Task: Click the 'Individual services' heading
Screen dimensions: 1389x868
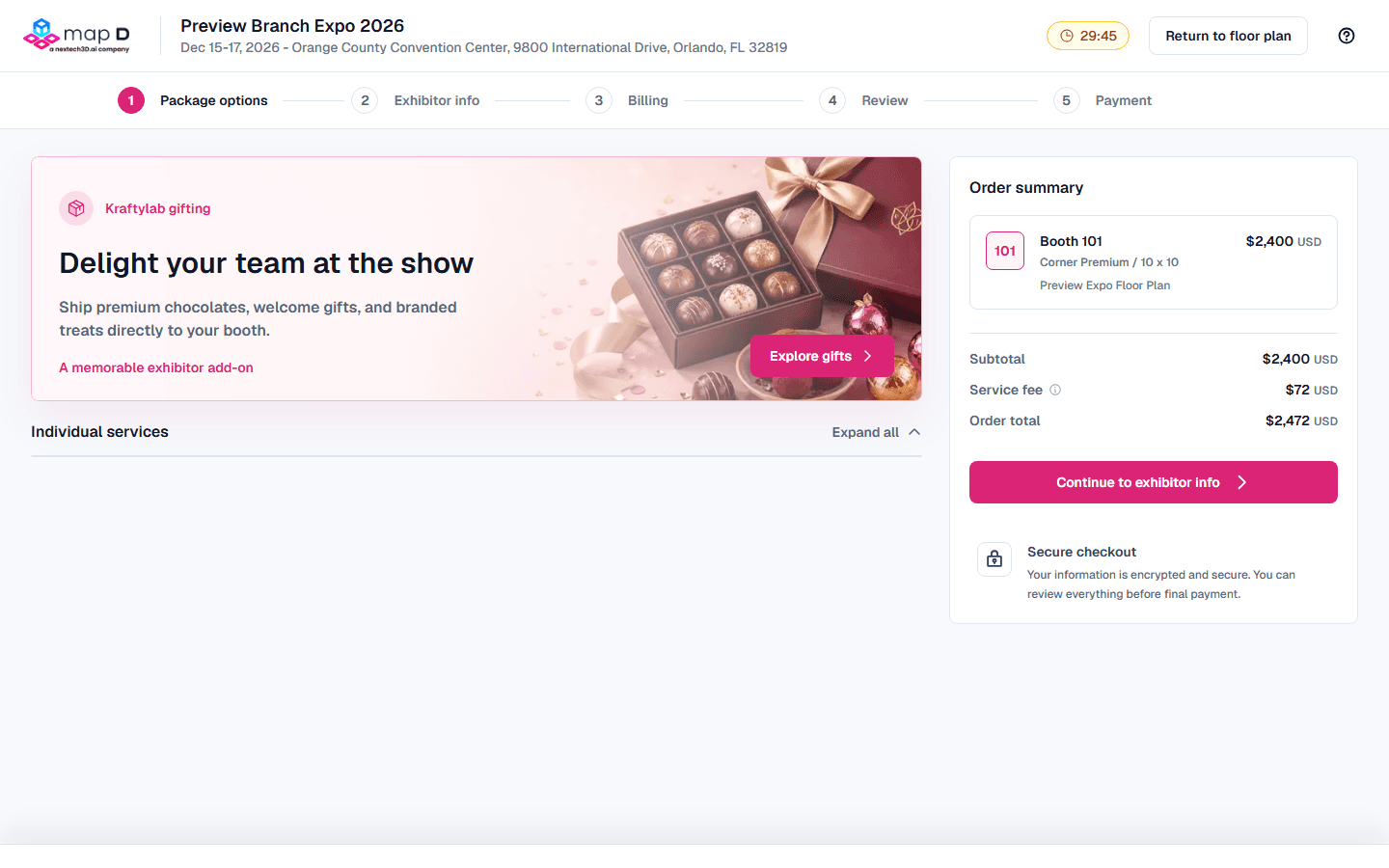Action: [99, 432]
